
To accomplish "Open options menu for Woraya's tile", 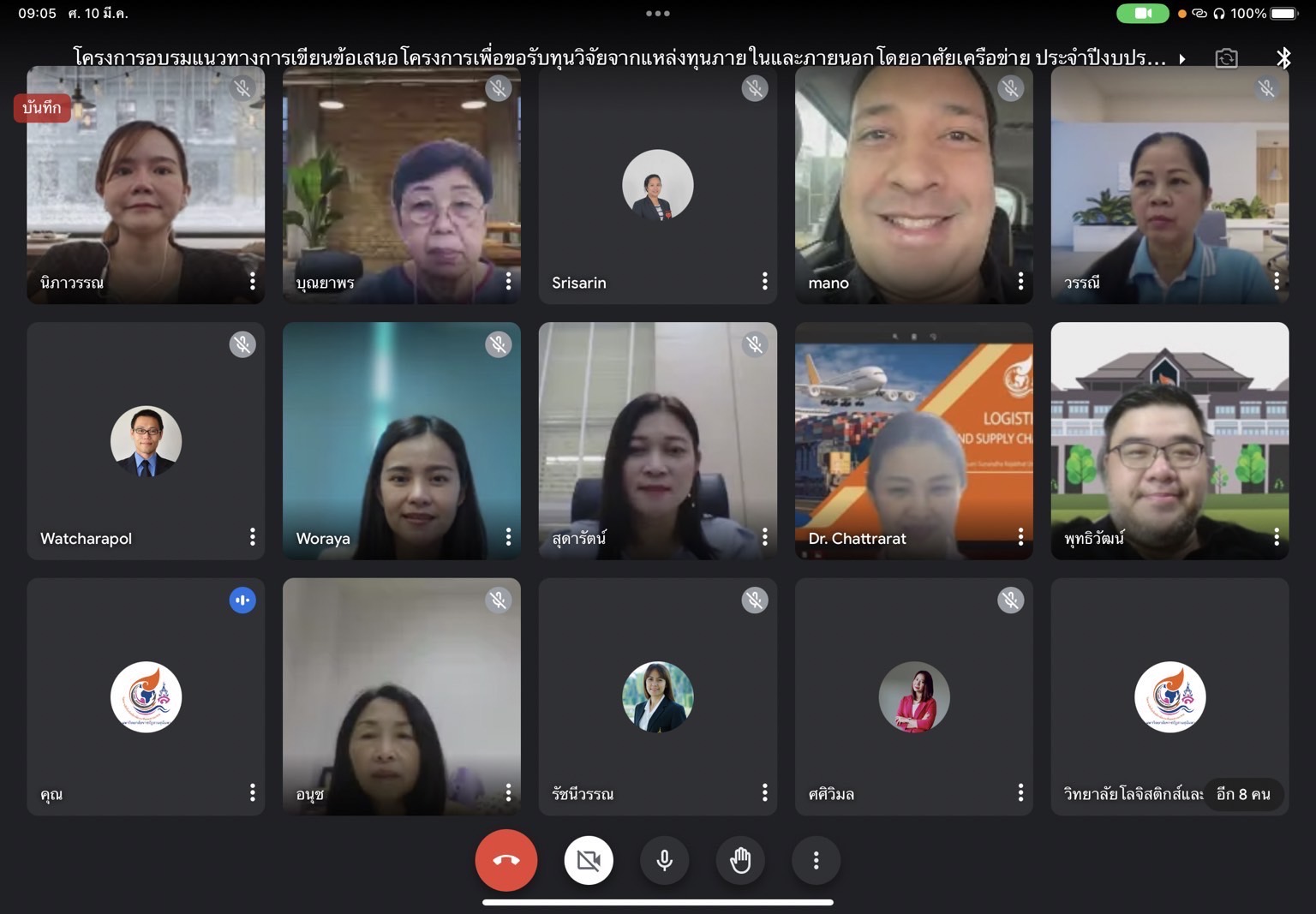I will [x=508, y=537].
